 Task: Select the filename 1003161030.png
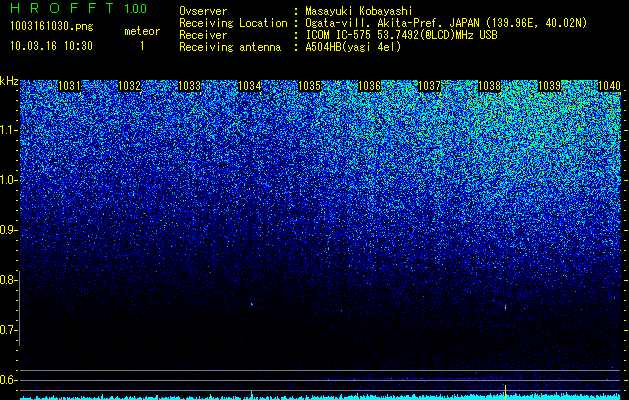pos(52,26)
